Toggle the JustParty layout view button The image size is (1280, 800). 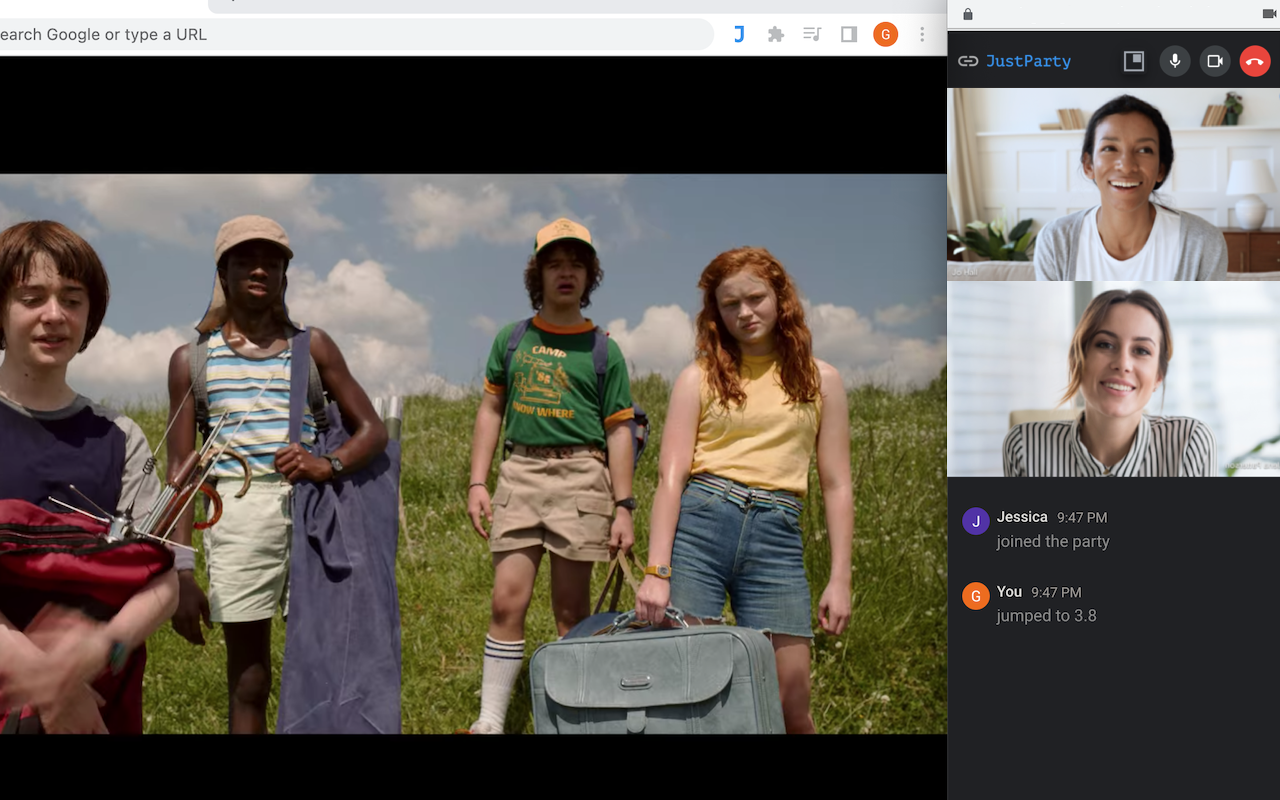[x=1134, y=61]
